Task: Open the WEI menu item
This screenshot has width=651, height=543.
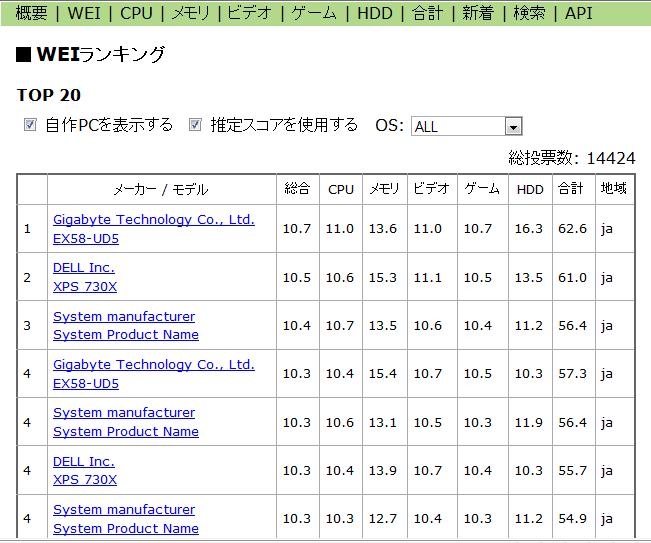Action: coord(84,13)
